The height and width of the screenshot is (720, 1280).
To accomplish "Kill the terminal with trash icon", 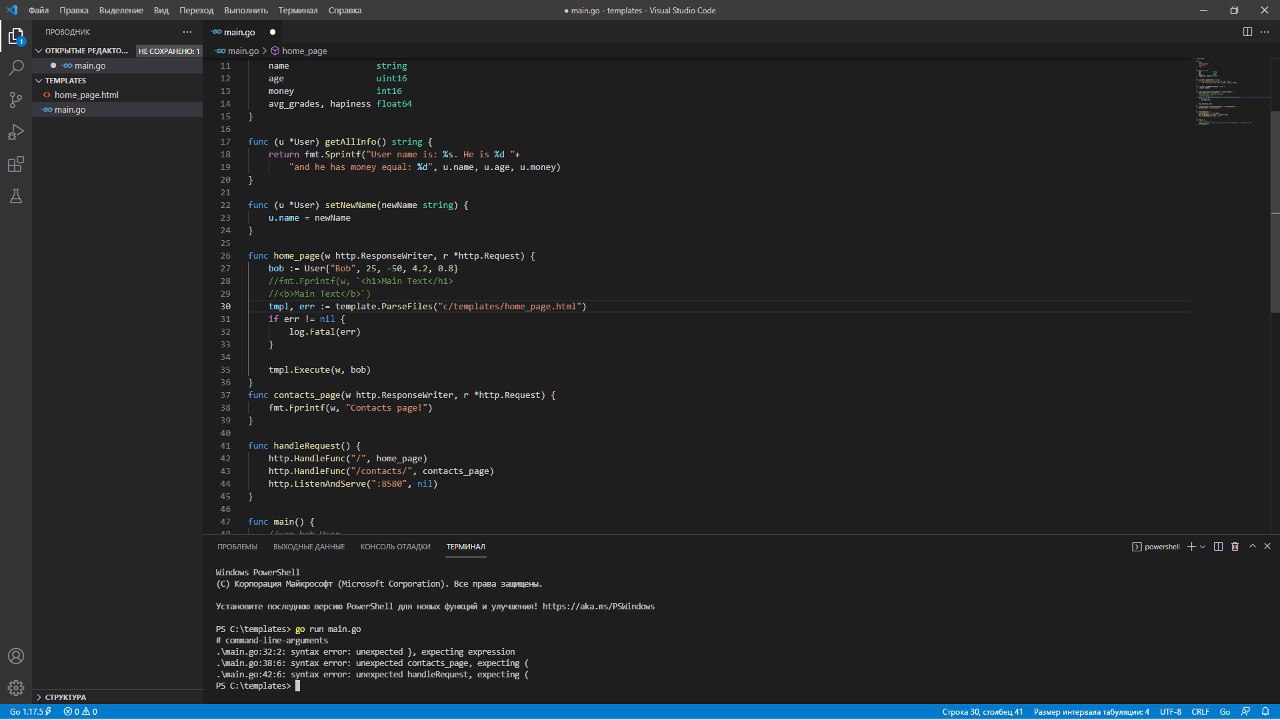I will point(1235,547).
